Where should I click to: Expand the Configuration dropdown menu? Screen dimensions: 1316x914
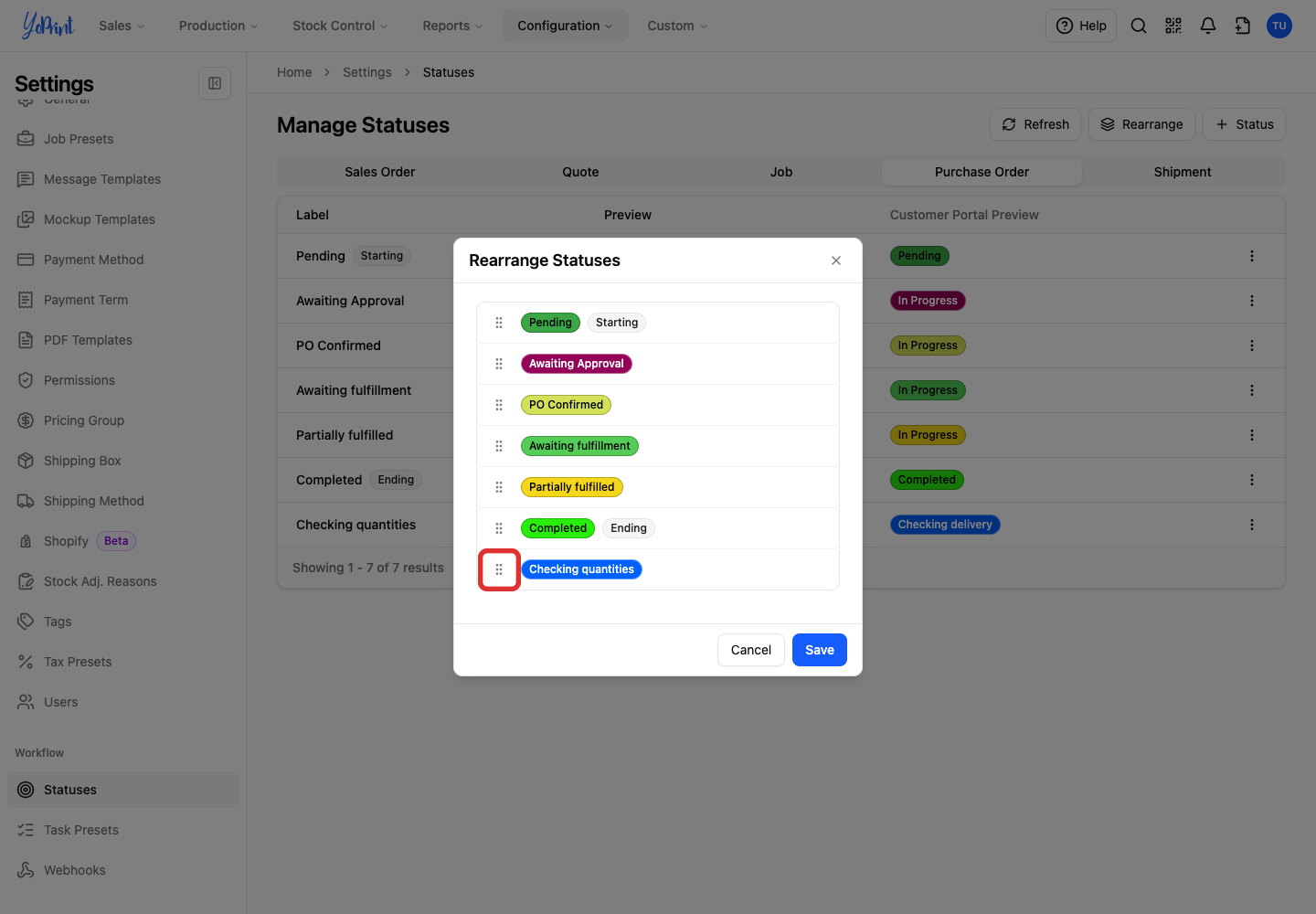(565, 26)
